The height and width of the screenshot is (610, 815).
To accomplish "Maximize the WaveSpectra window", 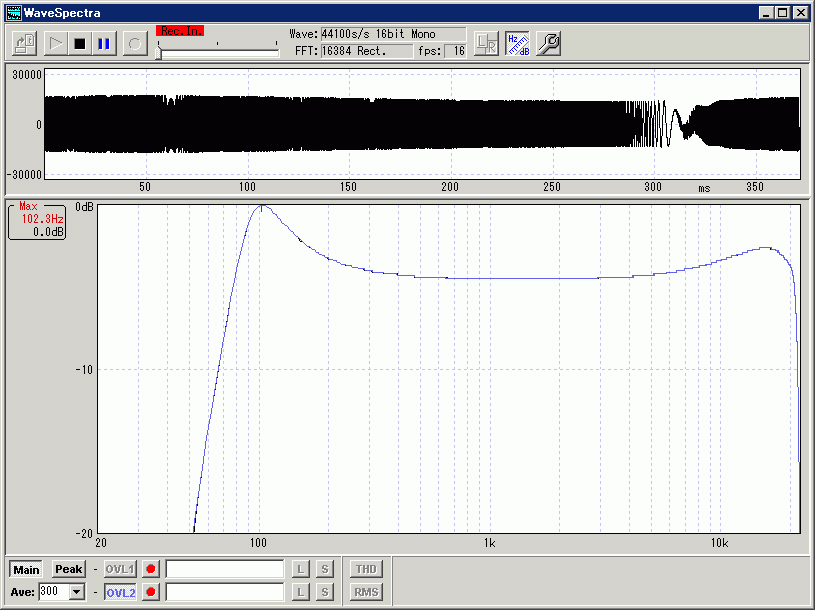I will (x=782, y=13).
